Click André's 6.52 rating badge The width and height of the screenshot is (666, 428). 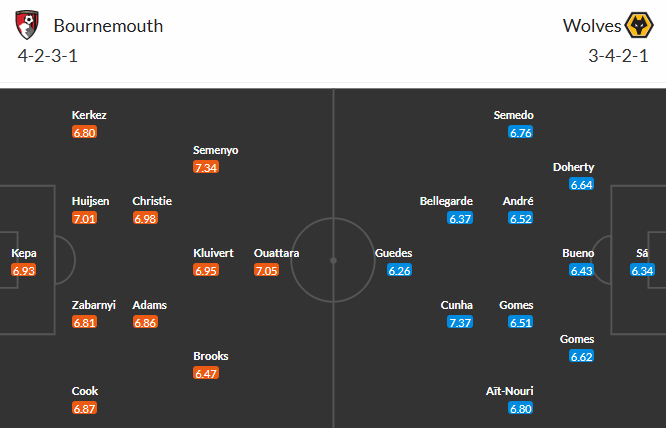point(521,218)
